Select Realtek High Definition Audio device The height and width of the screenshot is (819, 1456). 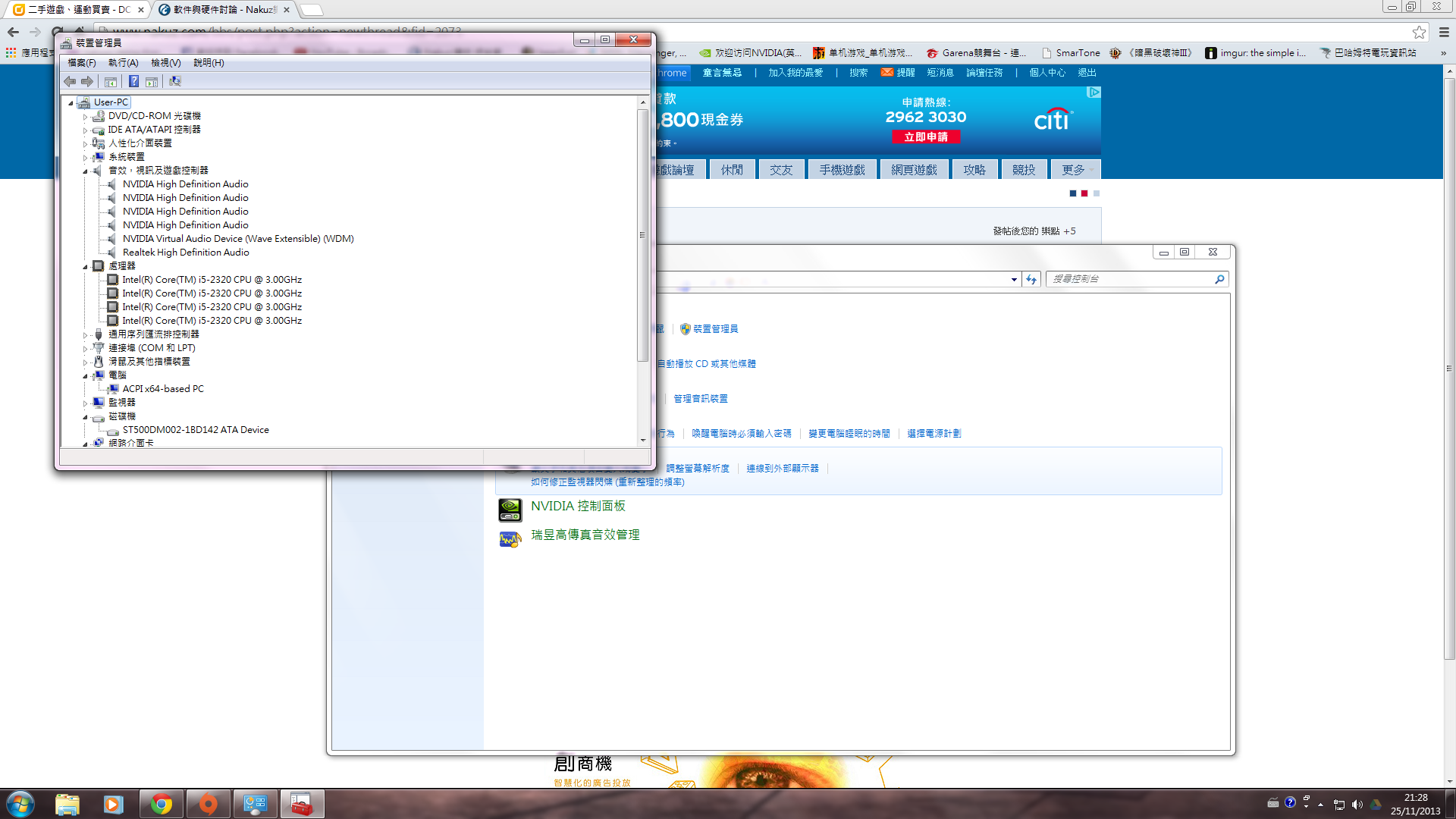tap(186, 253)
